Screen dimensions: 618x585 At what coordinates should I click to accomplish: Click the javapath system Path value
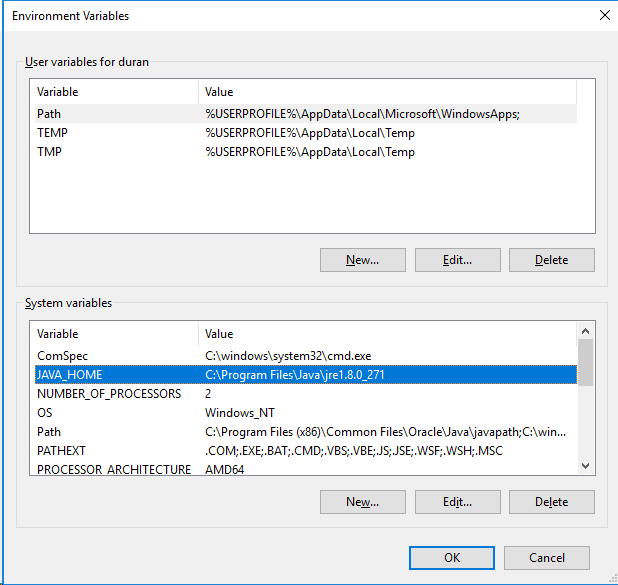[385, 432]
